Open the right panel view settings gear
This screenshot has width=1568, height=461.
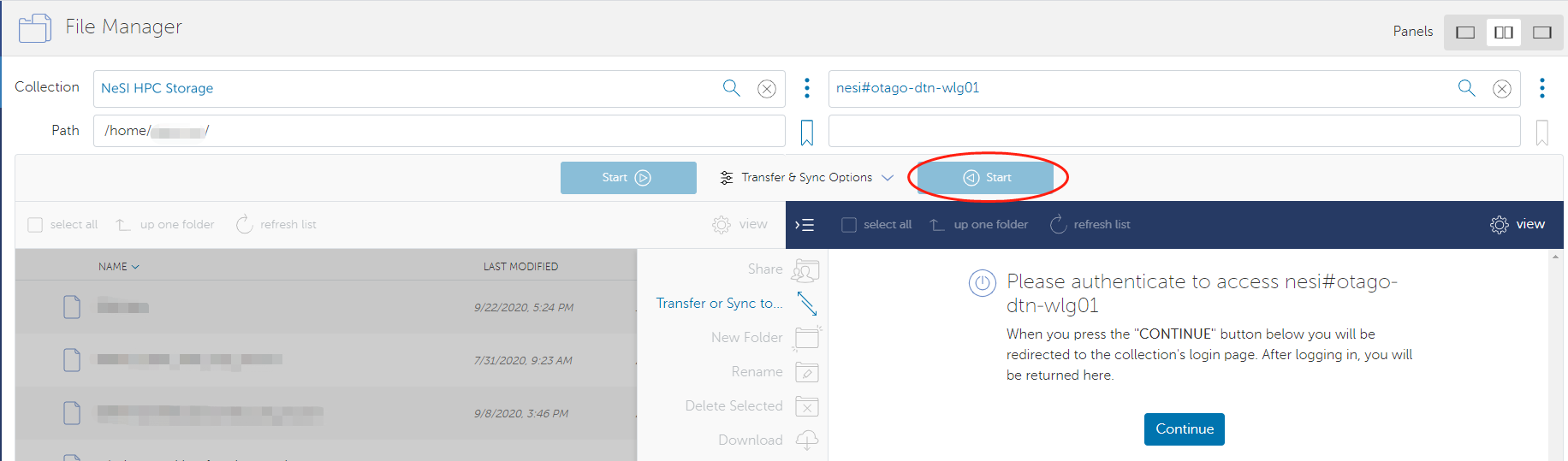tap(1500, 224)
